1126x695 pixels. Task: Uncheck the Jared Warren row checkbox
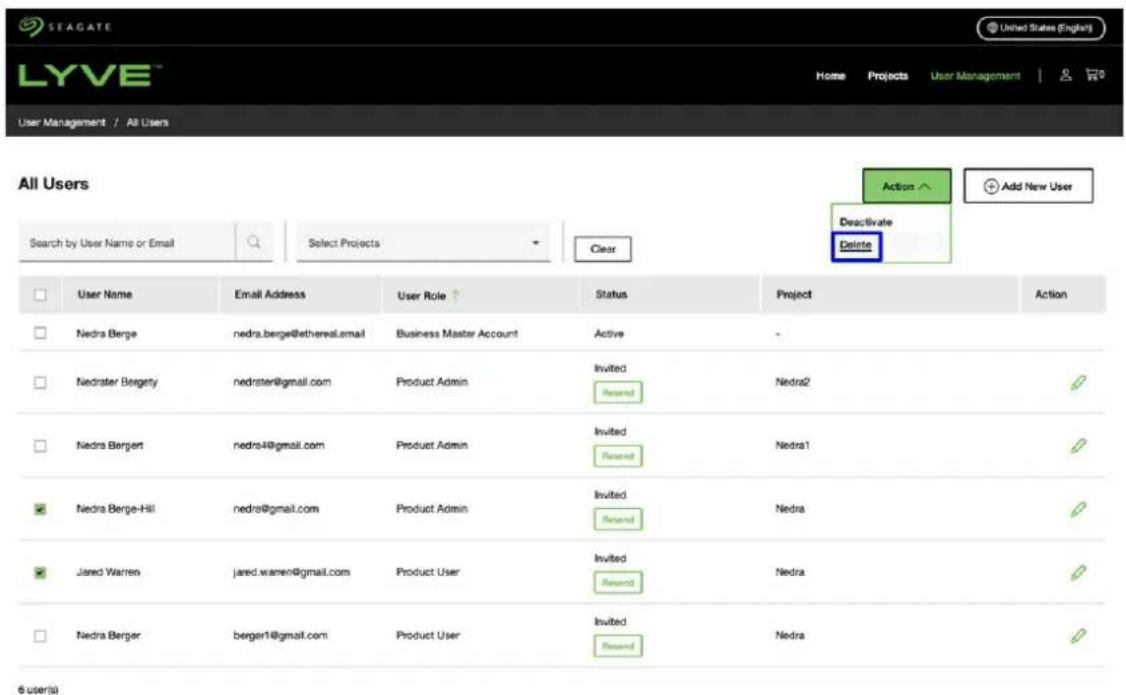coord(40,572)
